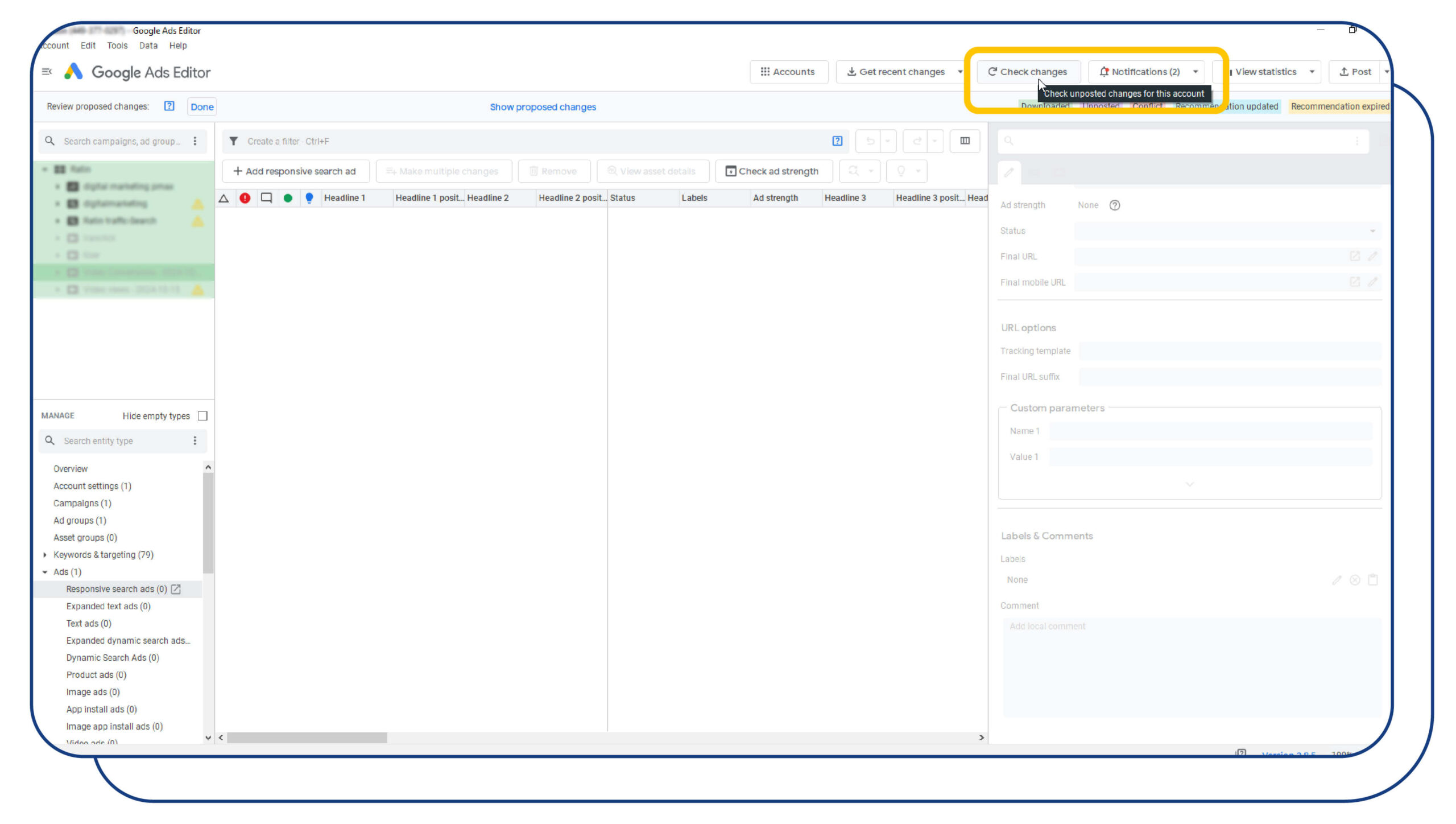Click Check ad strength button
The height and width of the screenshot is (824, 1456).
(773, 171)
